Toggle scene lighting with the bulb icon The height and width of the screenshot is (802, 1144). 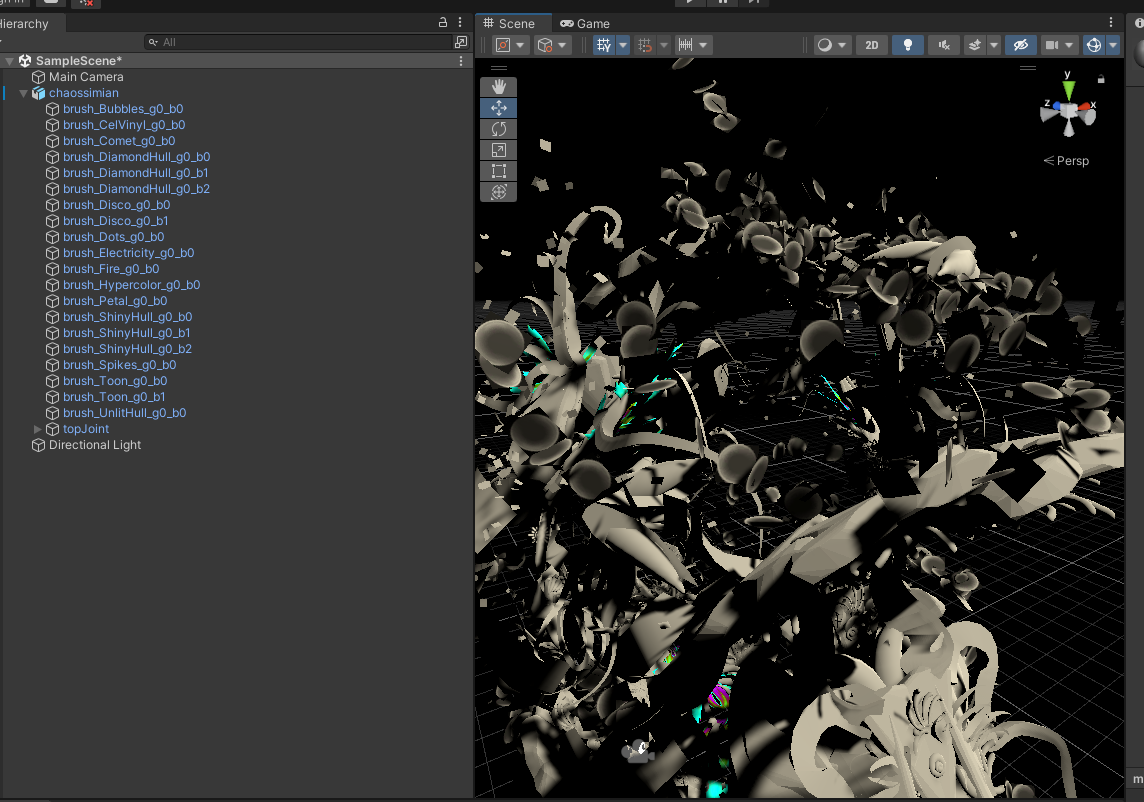(x=908, y=44)
